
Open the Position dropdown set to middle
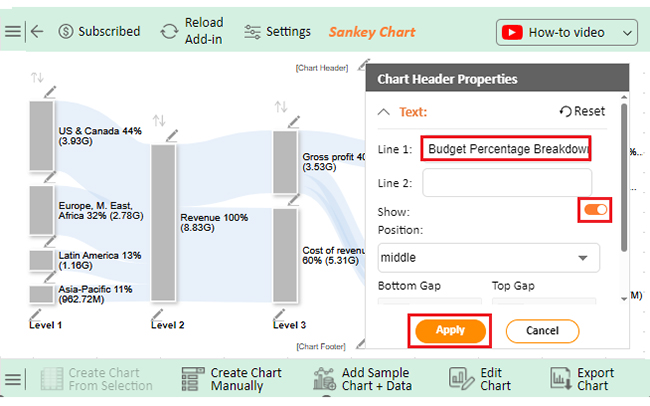tap(488, 257)
